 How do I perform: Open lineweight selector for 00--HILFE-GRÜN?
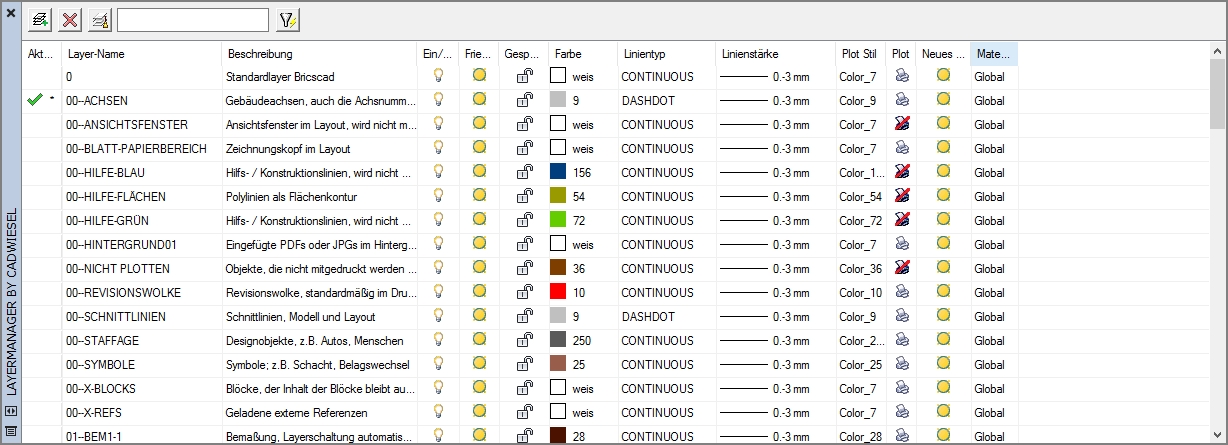tap(765, 221)
